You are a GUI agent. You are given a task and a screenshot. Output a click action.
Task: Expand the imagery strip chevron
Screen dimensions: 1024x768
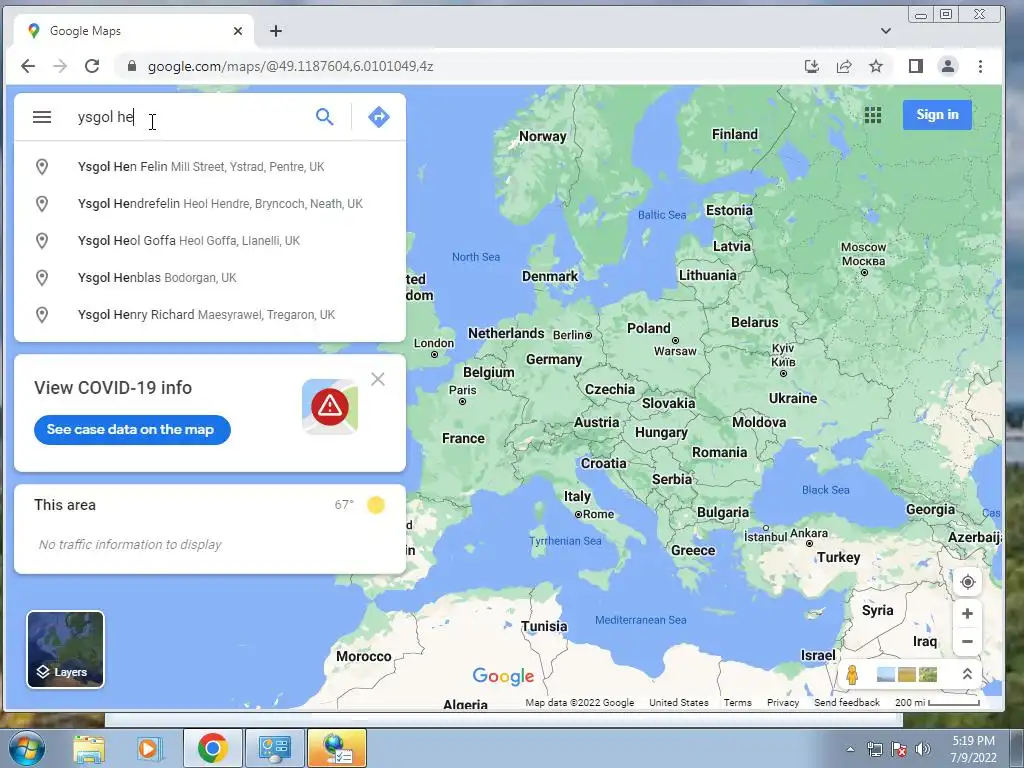[967, 674]
